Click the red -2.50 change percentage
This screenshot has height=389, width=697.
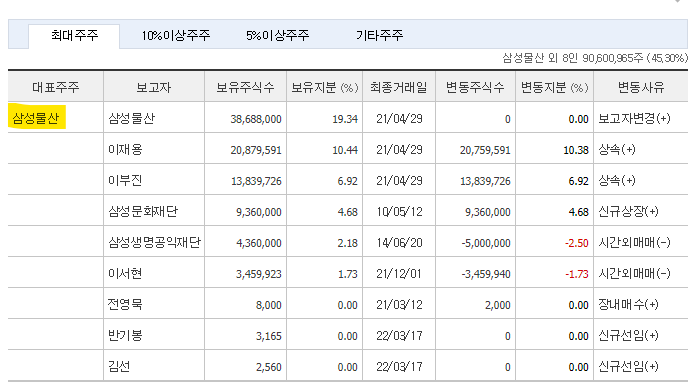(x=577, y=243)
